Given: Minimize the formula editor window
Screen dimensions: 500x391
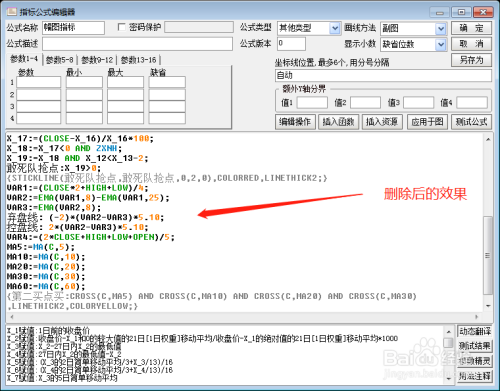Looking at the screenshot, I should click(x=439, y=12).
